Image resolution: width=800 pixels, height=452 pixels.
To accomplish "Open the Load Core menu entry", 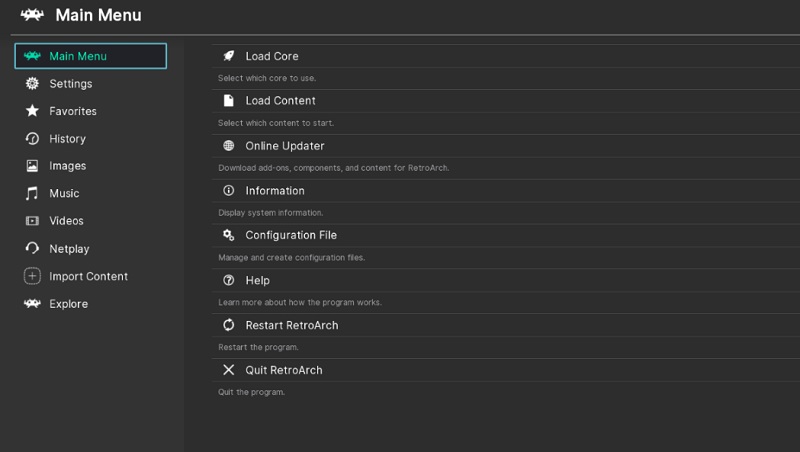I will pos(272,56).
